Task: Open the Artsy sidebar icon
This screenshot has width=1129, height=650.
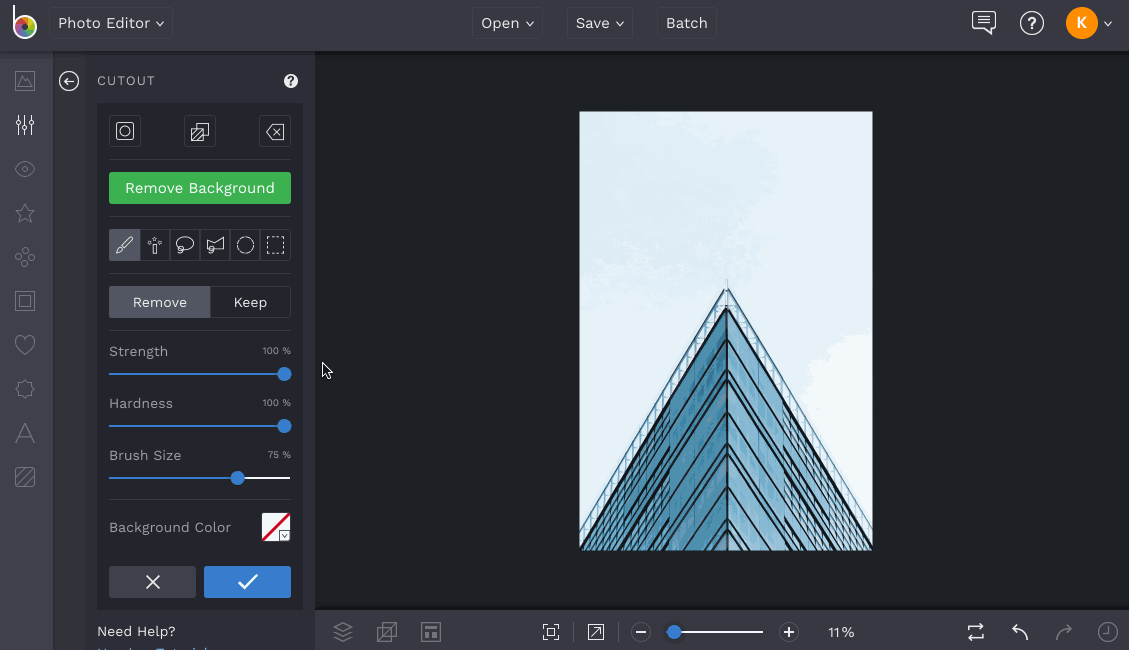Action: [25, 257]
